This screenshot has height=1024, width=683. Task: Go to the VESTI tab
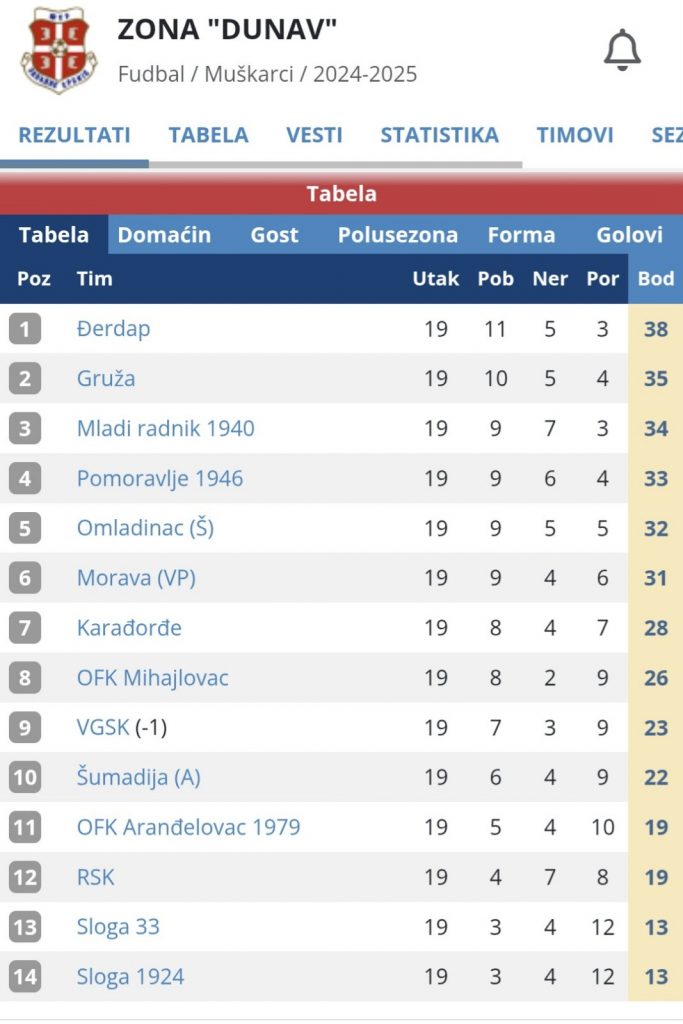tap(314, 135)
